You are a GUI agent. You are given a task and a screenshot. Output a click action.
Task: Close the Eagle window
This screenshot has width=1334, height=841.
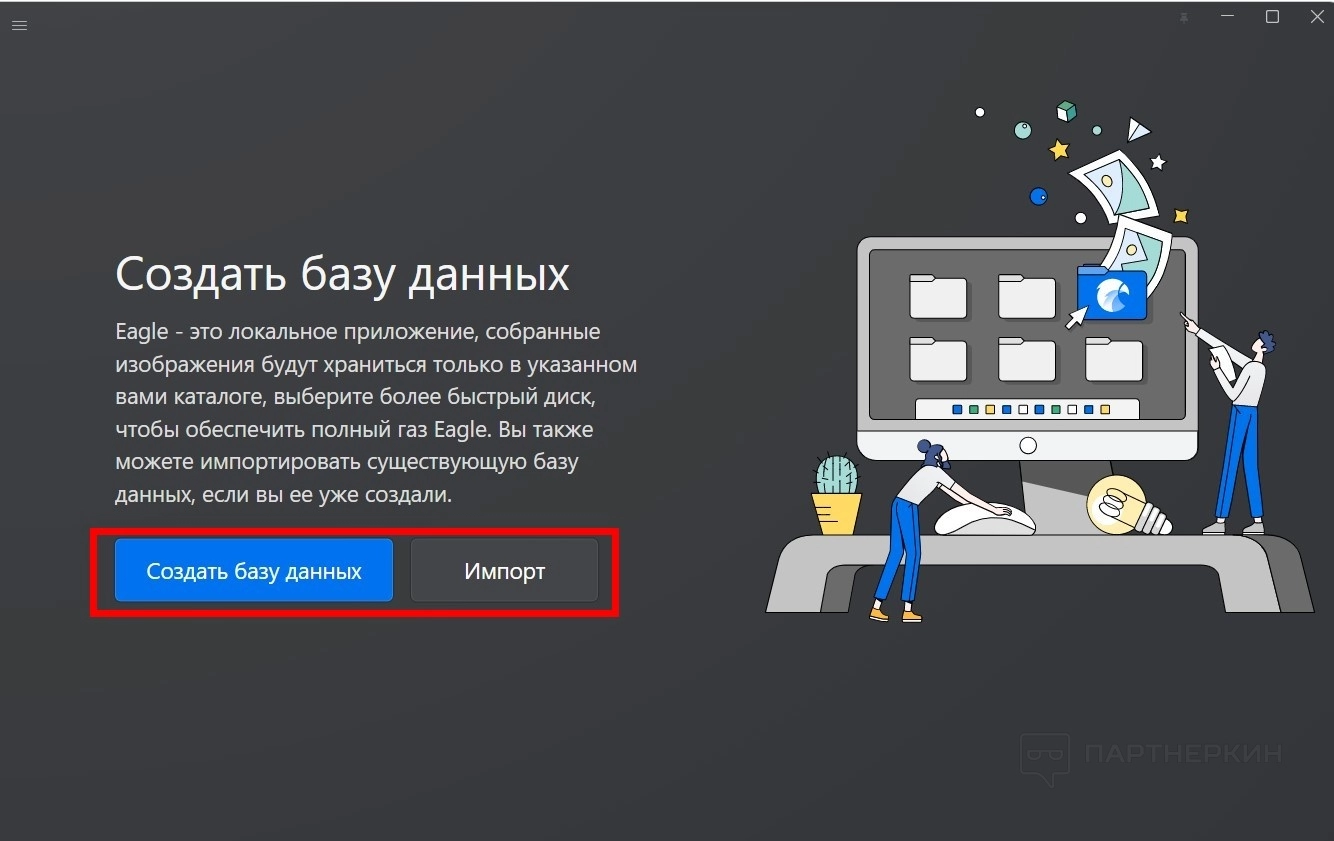click(1317, 17)
